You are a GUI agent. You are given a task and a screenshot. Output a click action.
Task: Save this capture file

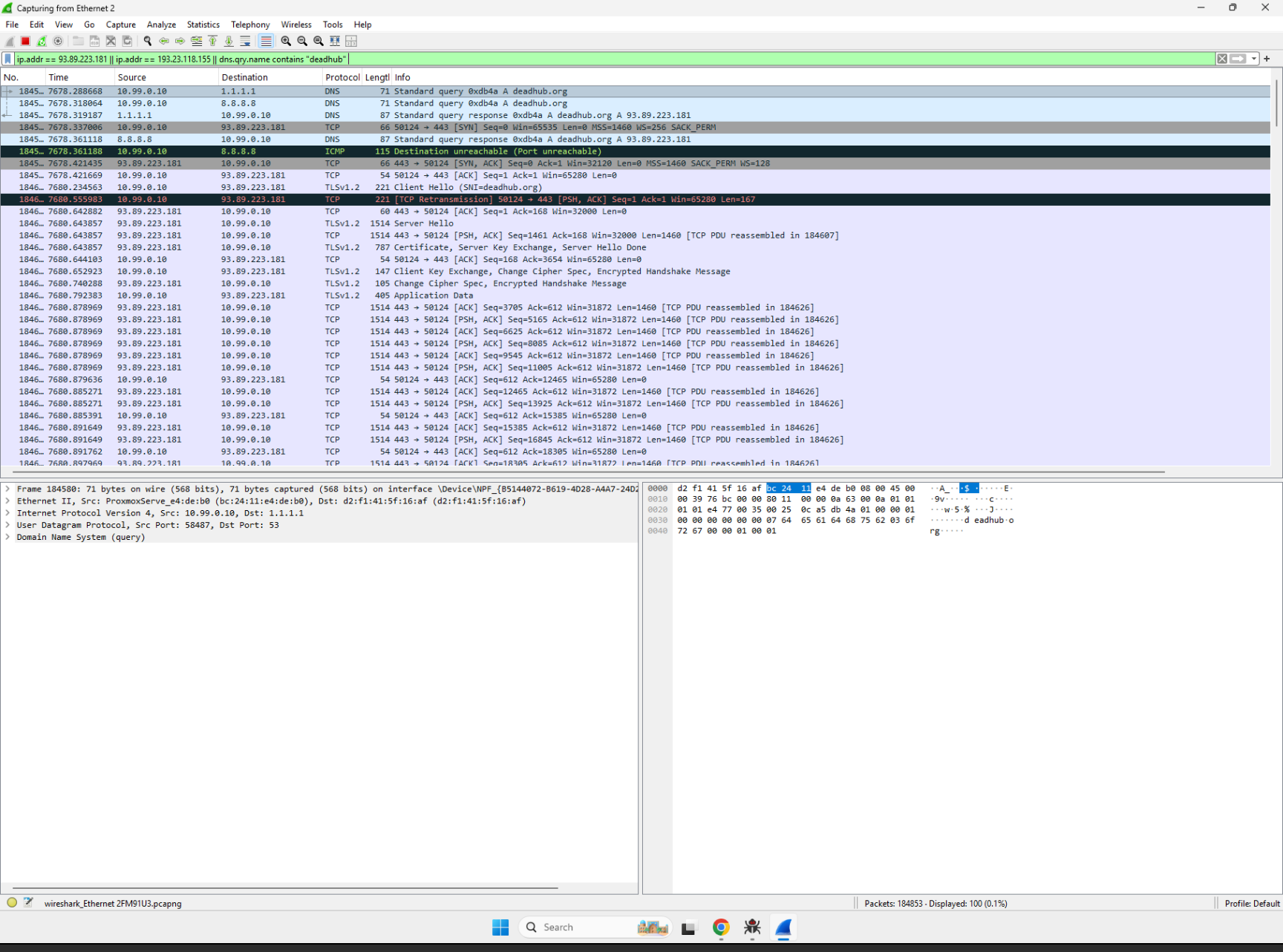[94, 42]
